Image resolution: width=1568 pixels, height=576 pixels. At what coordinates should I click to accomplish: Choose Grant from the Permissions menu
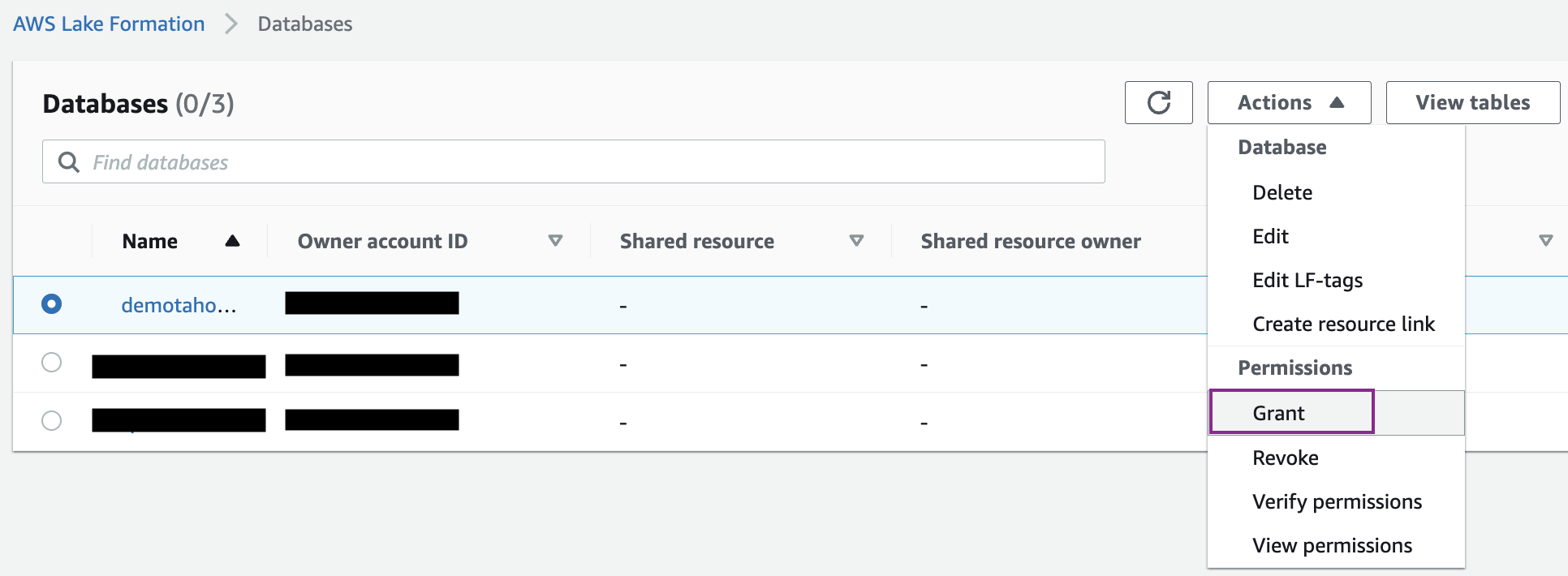pos(1279,413)
